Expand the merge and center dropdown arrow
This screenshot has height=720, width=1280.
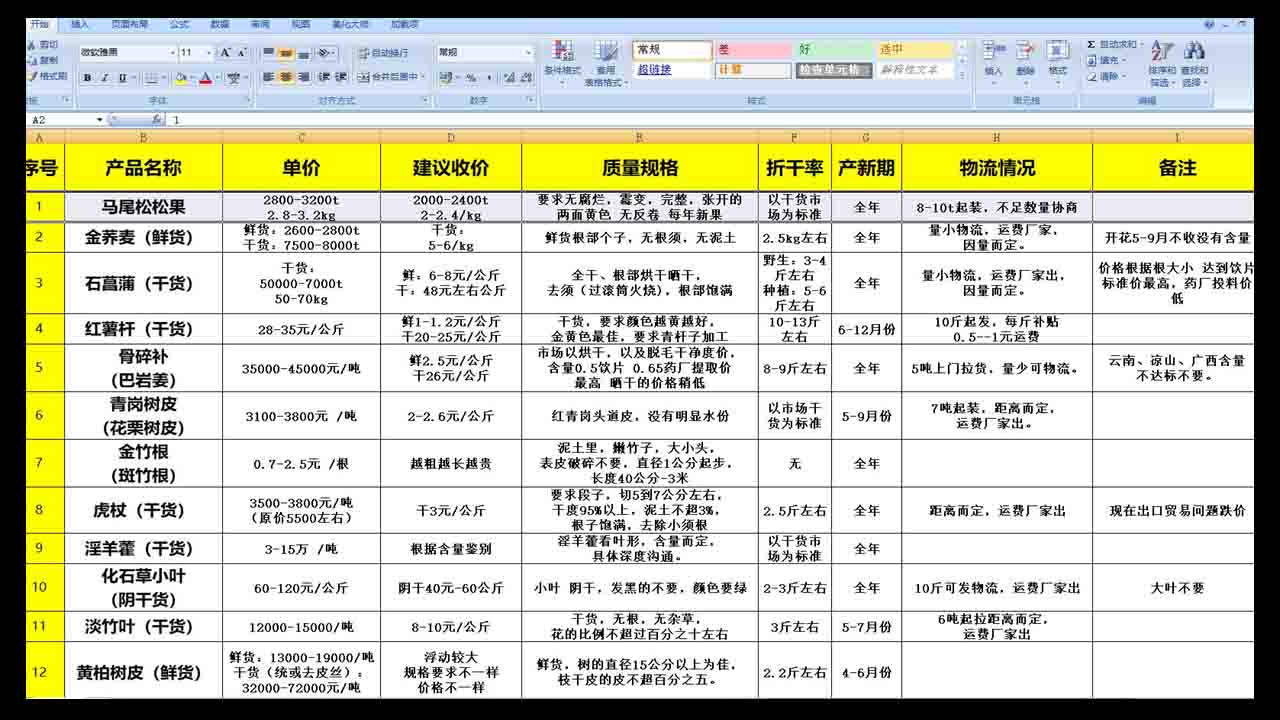(425, 77)
